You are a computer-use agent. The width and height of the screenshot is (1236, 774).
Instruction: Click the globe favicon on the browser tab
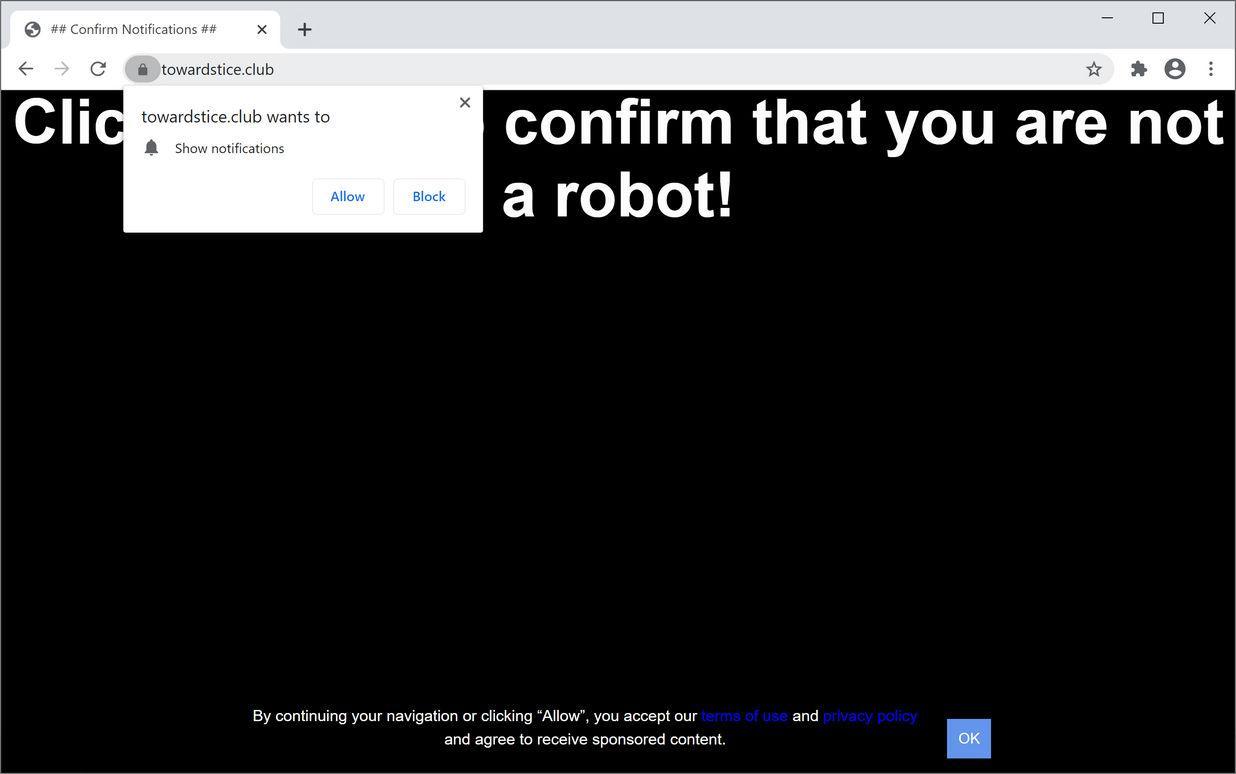(31, 28)
